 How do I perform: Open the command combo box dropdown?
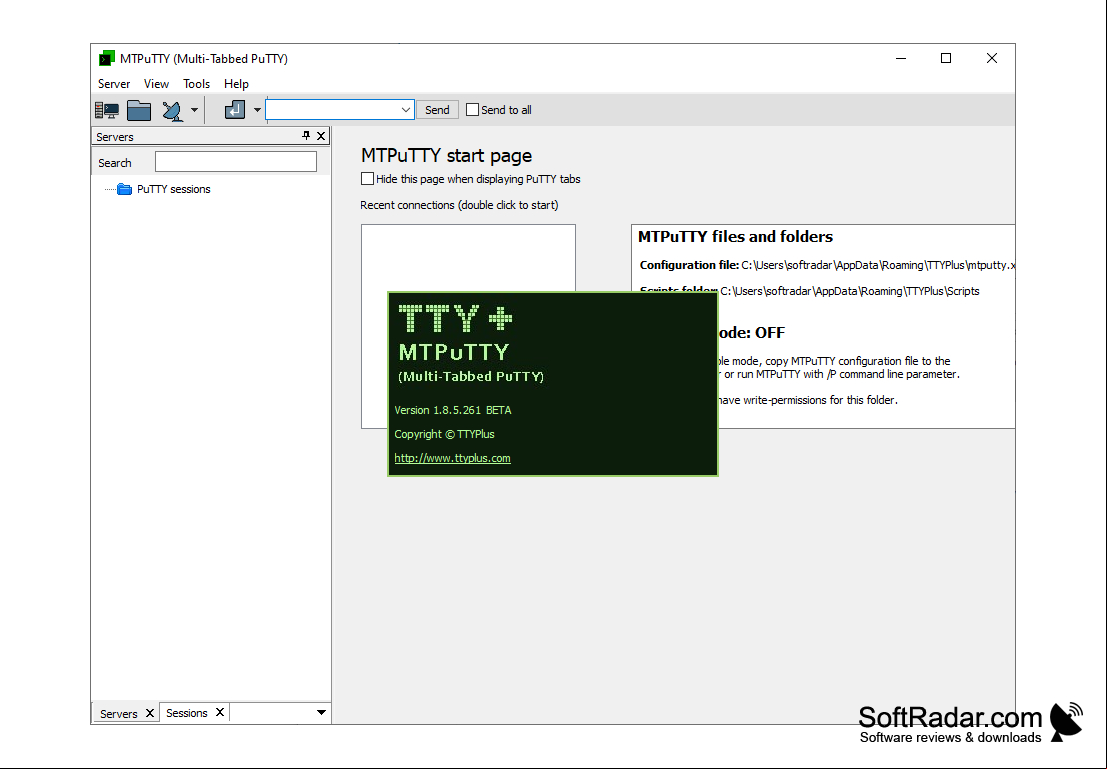(x=405, y=109)
